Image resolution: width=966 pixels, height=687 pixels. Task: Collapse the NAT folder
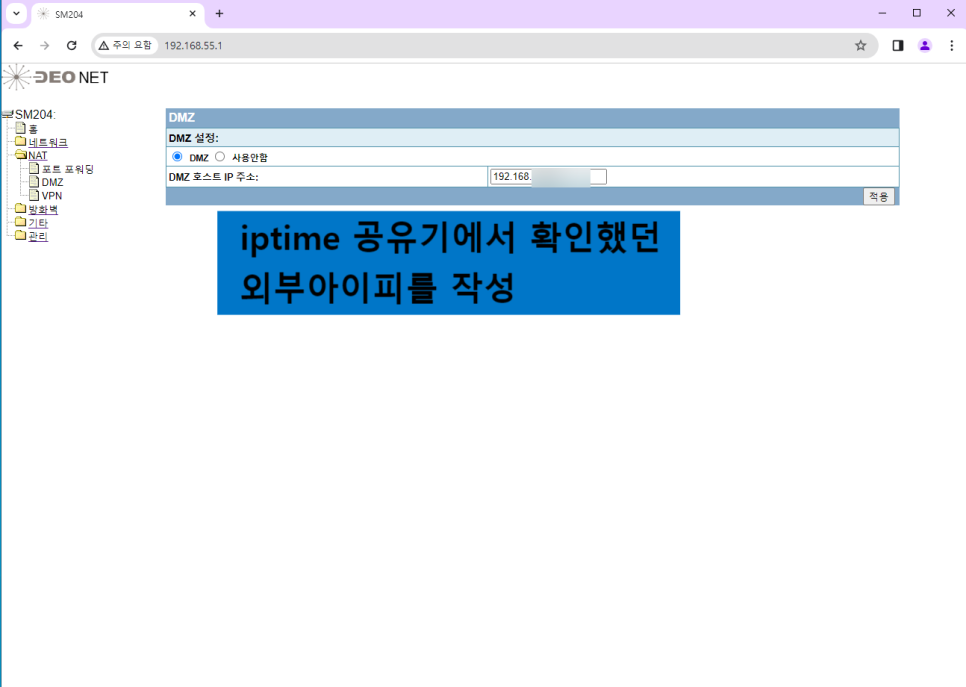coord(38,156)
